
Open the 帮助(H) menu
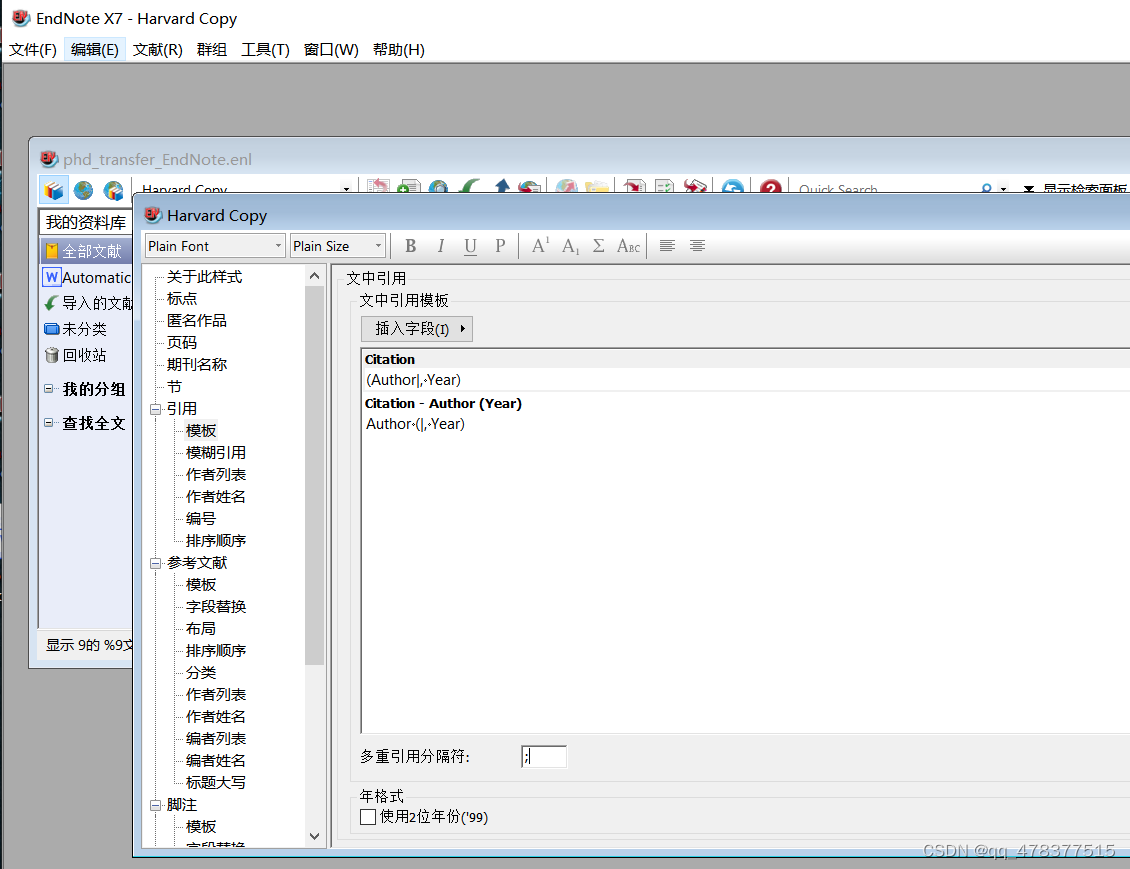(399, 50)
